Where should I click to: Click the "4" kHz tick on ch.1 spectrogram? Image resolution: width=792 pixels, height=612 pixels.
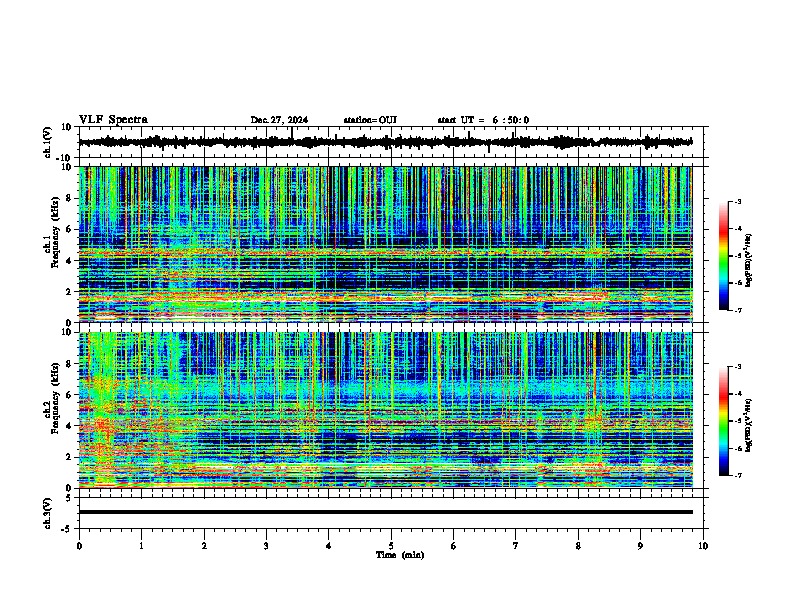(x=69, y=261)
